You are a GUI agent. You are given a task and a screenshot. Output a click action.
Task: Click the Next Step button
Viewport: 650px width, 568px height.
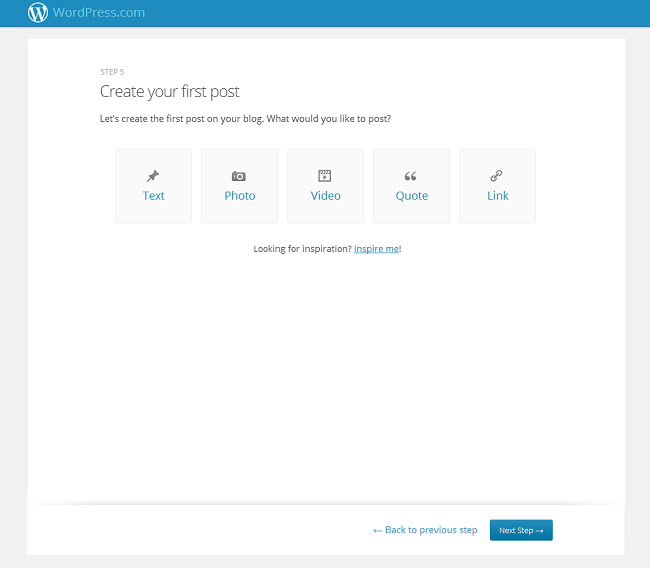coord(521,530)
